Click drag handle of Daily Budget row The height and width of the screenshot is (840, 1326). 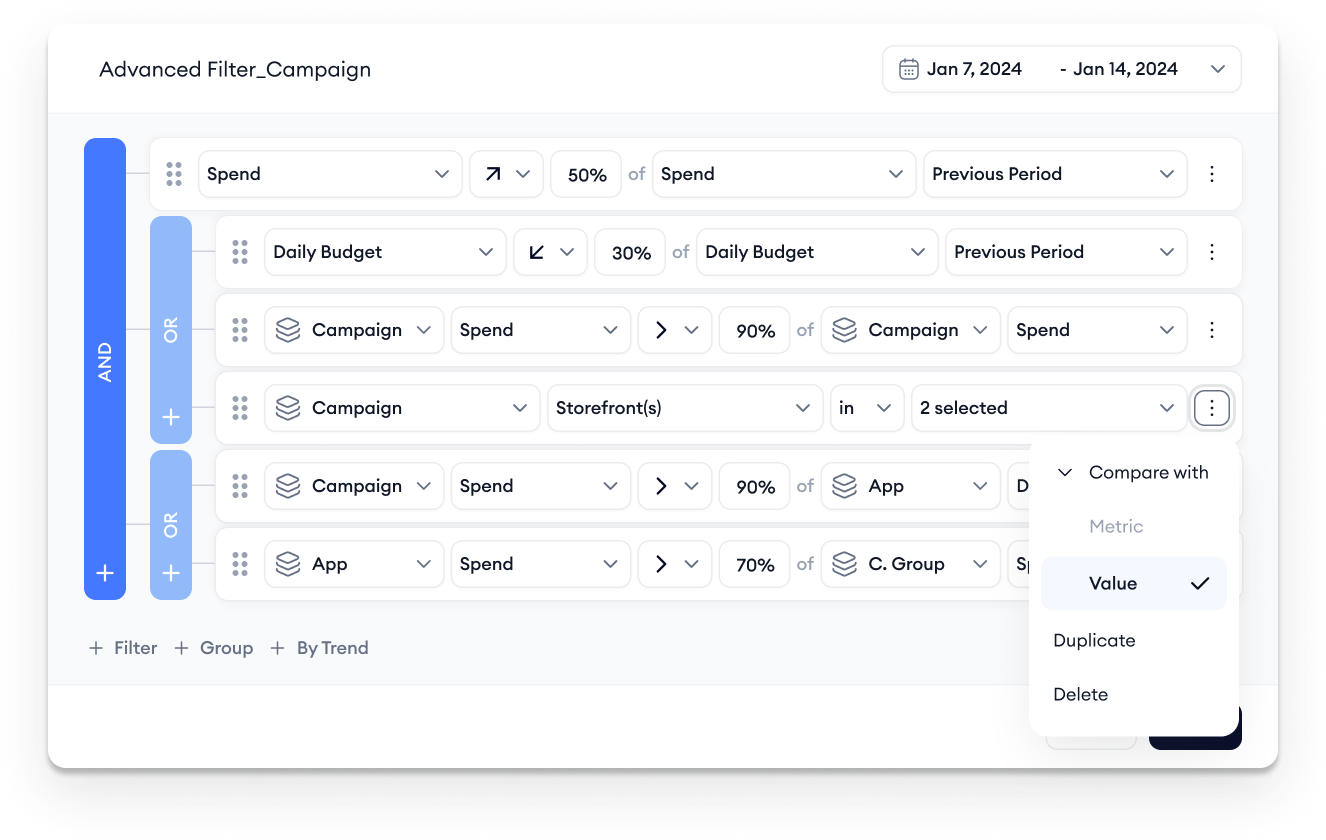click(240, 252)
